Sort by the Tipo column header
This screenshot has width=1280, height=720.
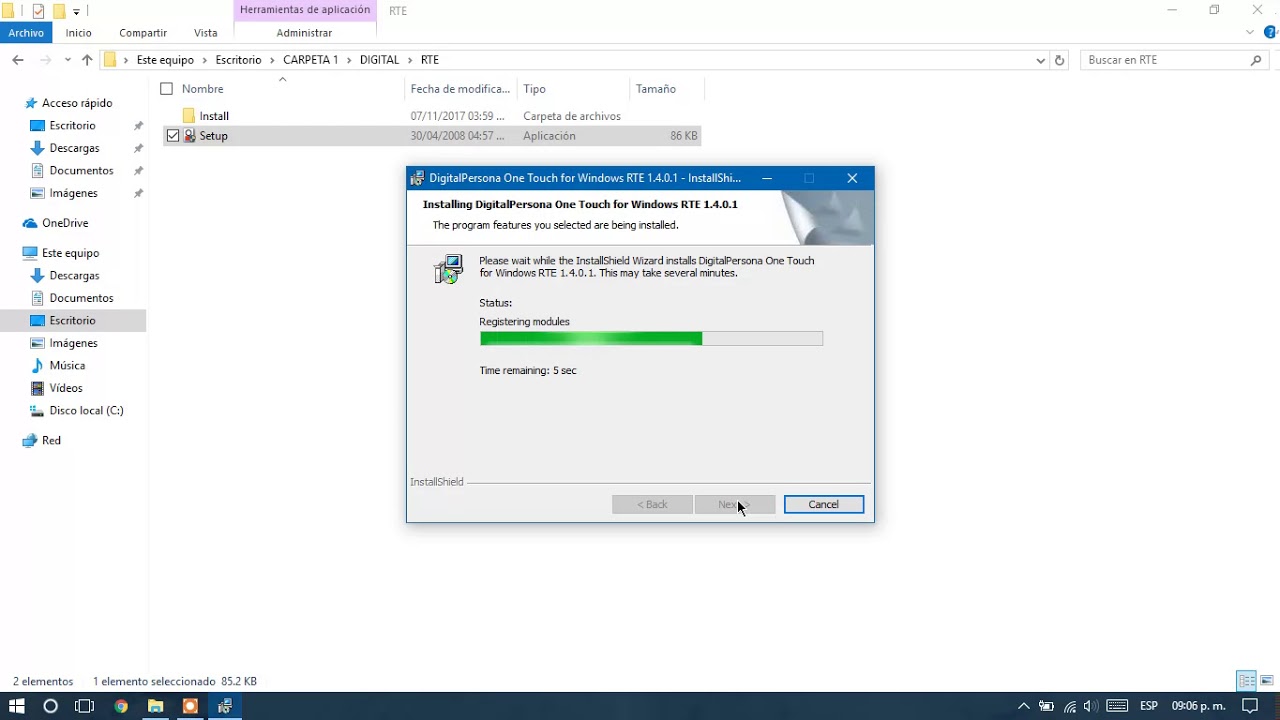click(x=534, y=89)
